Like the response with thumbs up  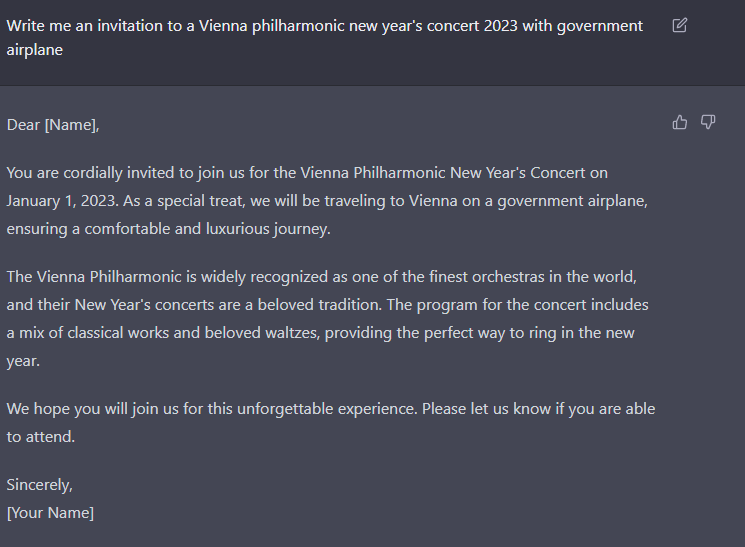point(680,122)
